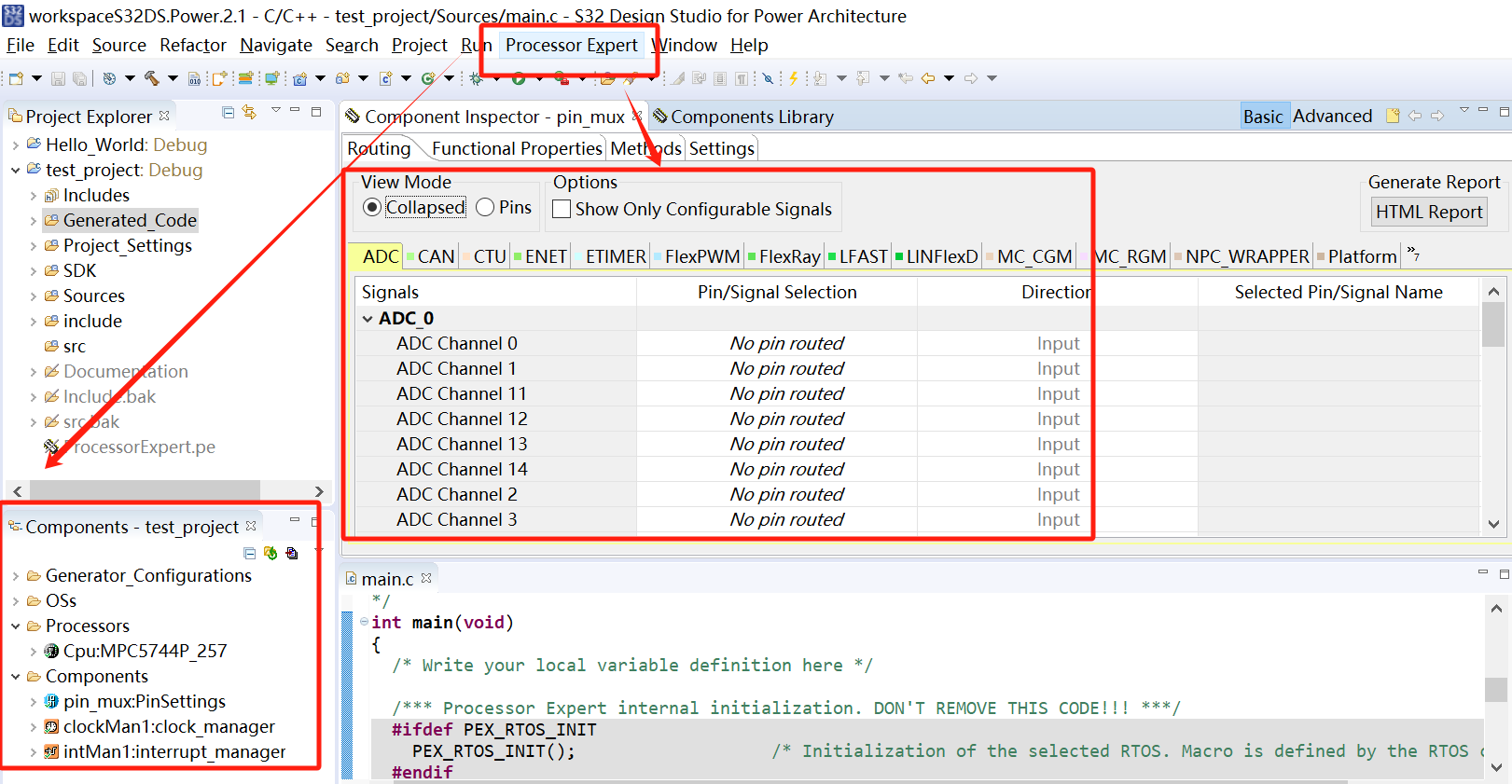Click the pin_mux:PinSettings component icon

(51, 701)
